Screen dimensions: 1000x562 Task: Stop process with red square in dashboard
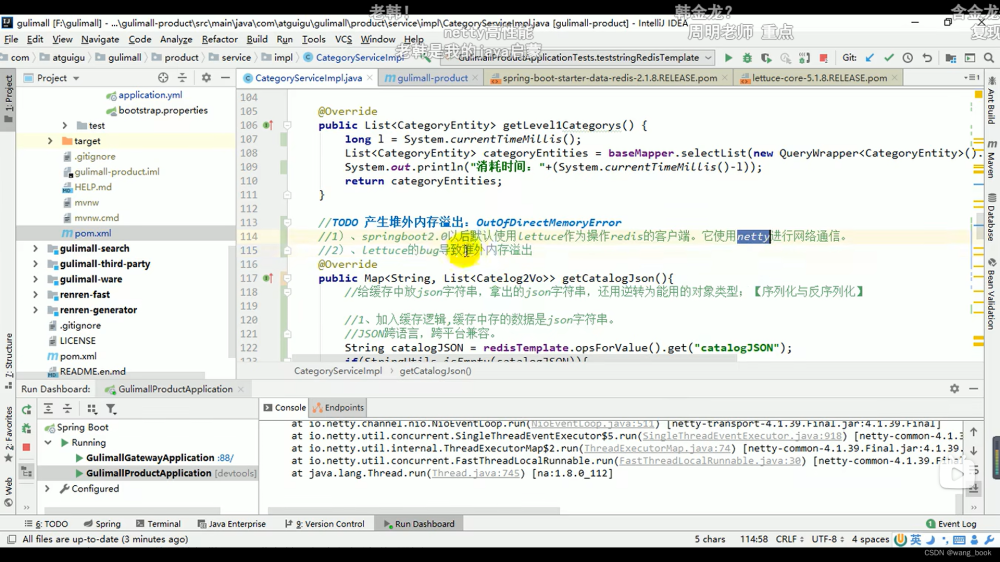click(x=26, y=447)
